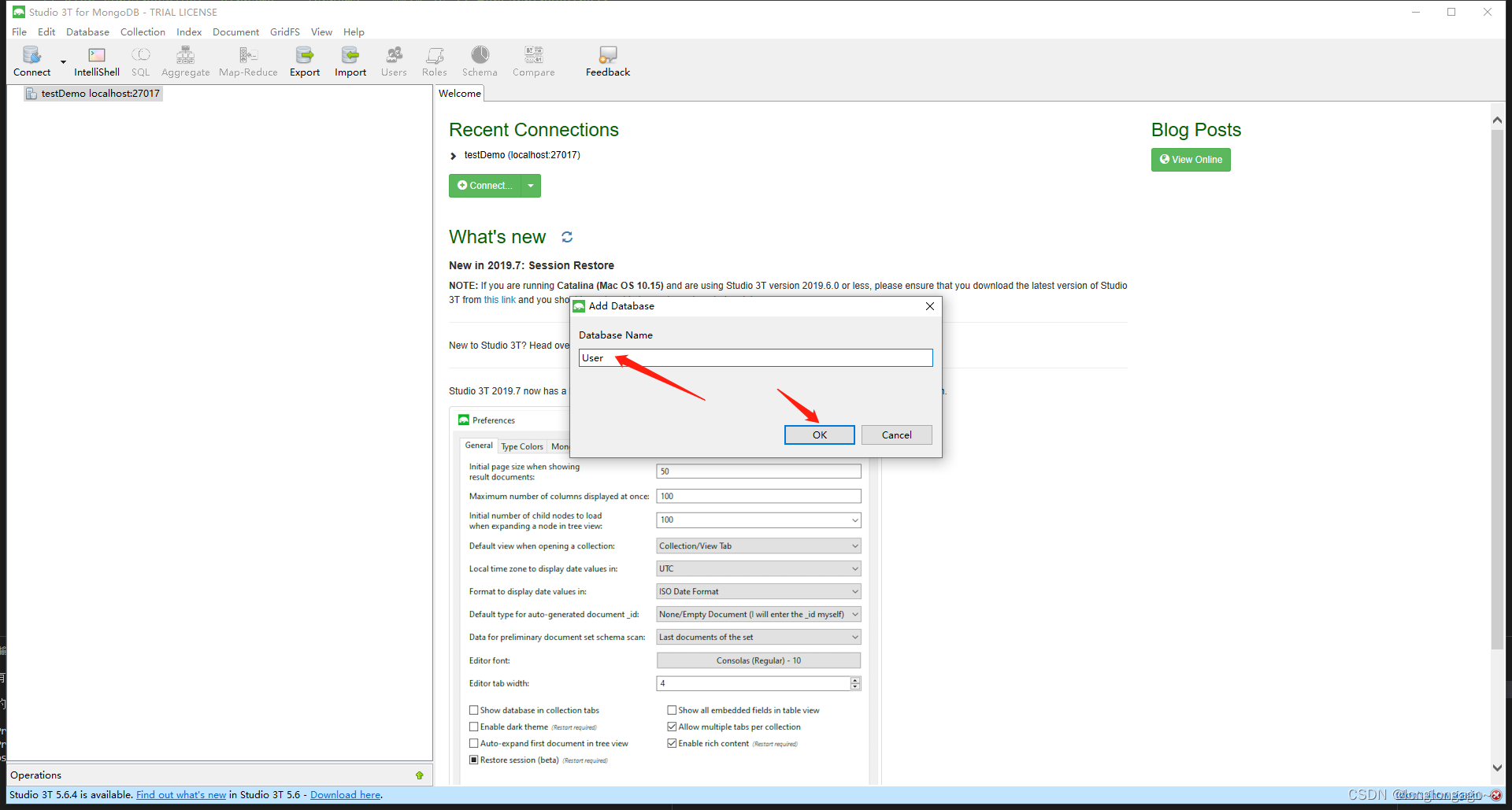Open the child nodes 100 combo box

tap(758, 520)
